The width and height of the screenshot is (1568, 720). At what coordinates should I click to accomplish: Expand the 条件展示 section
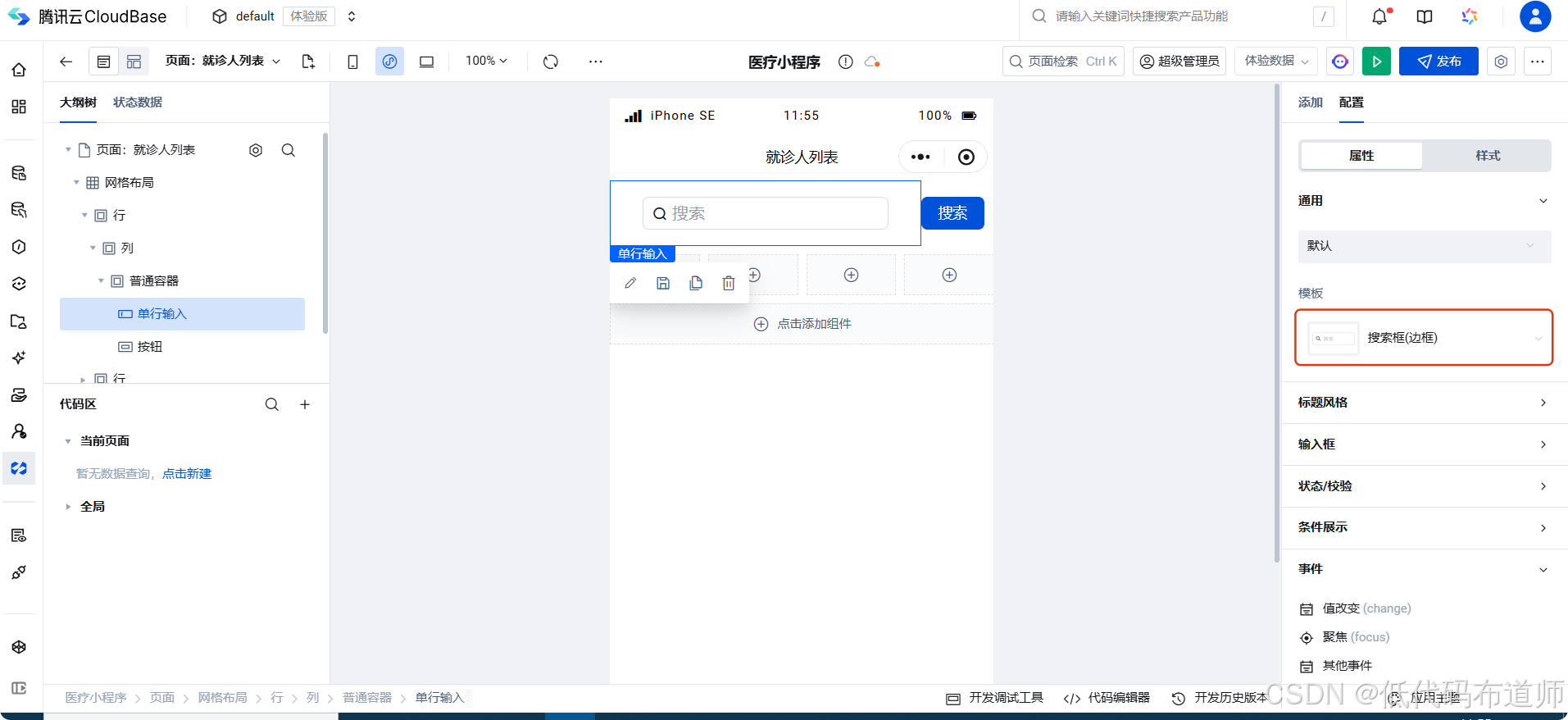[1424, 527]
